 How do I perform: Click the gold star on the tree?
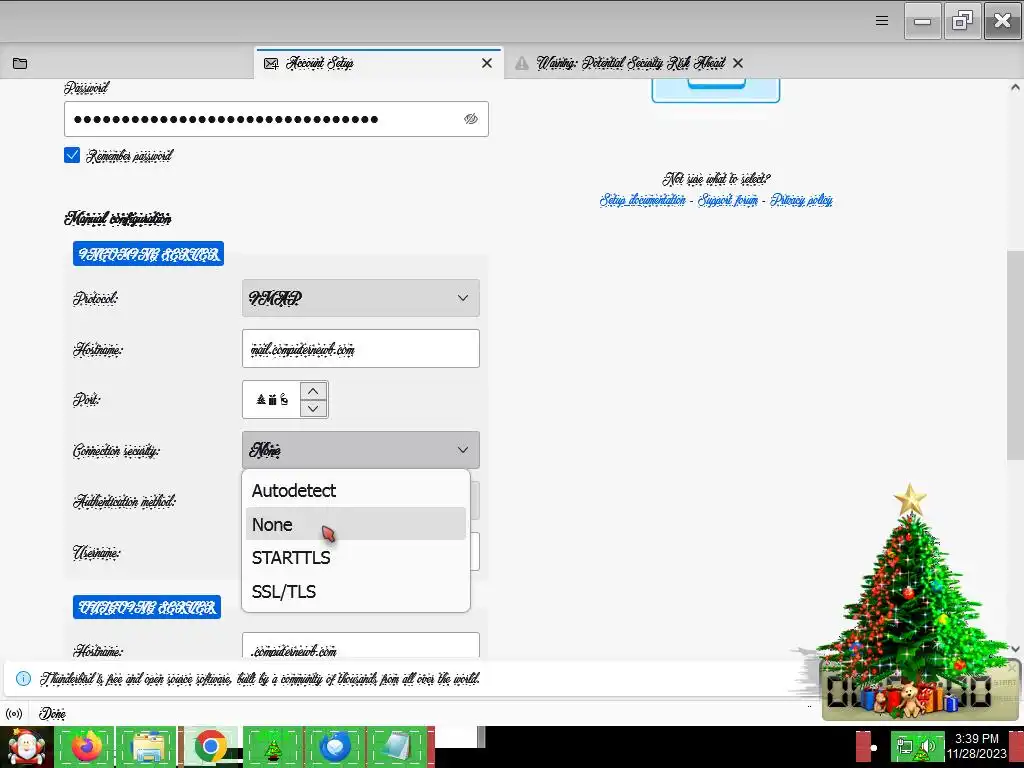pyautogui.click(x=910, y=500)
